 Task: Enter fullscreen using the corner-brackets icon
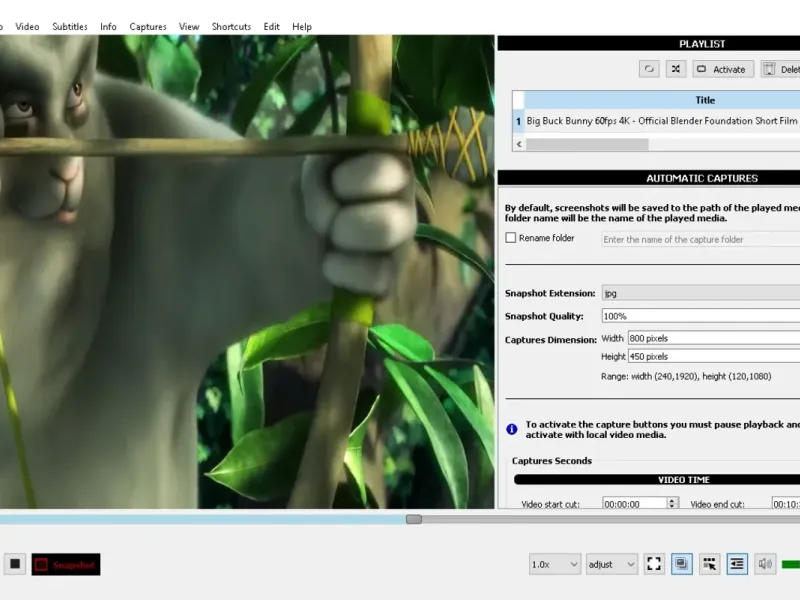pyautogui.click(x=654, y=564)
